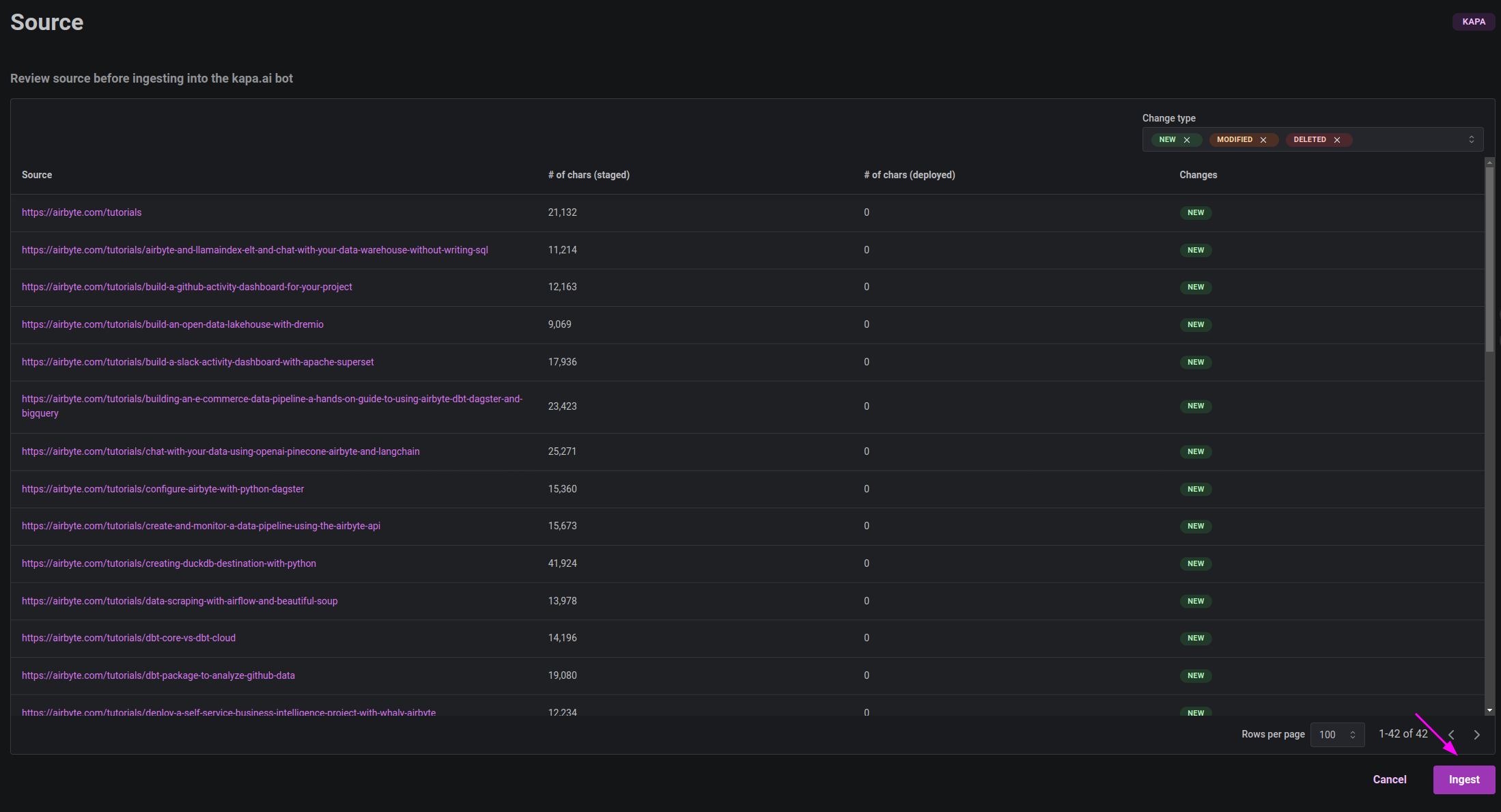Image resolution: width=1501 pixels, height=812 pixels.
Task: Open the dbt-core-vs-dbt-cloud link
Action: (128, 638)
